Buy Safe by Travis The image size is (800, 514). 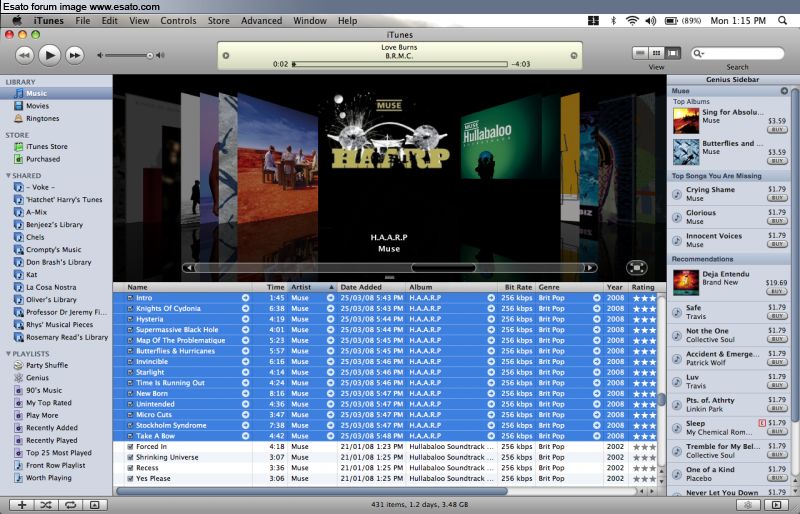777,316
